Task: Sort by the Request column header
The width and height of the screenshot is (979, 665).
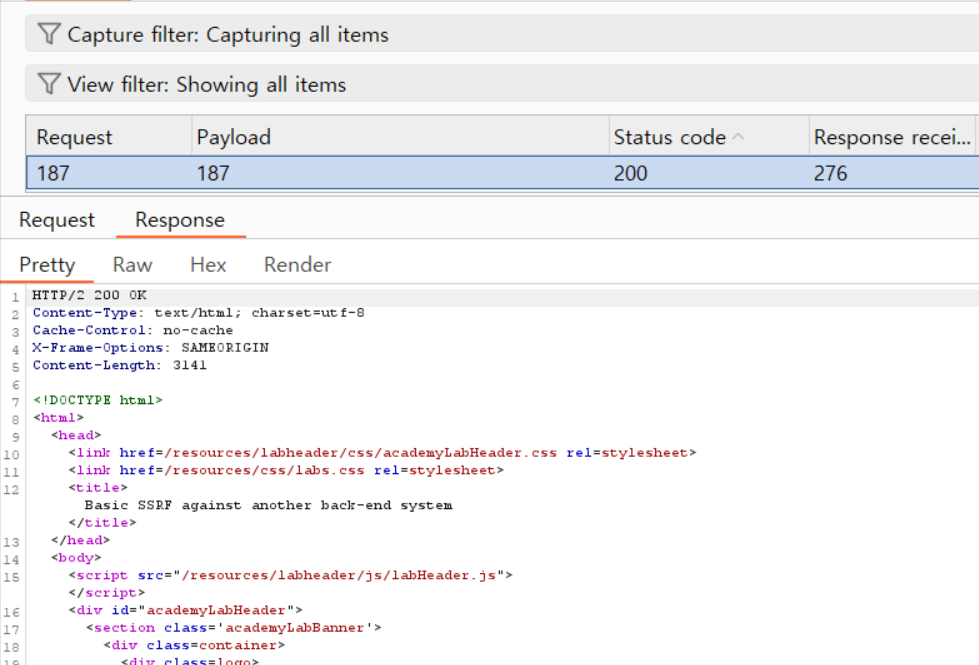Action: tap(108, 137)
